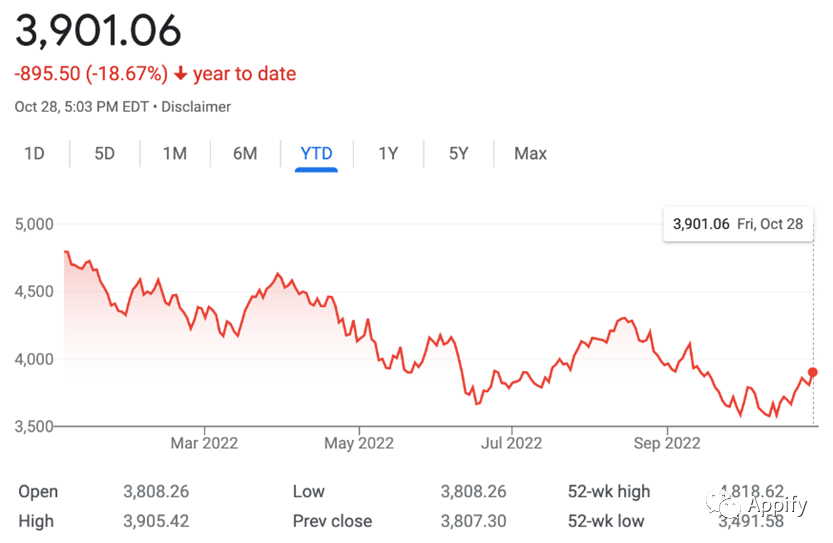
Task: Click the Jul 2022 axis label
Action: pos(512,443)
